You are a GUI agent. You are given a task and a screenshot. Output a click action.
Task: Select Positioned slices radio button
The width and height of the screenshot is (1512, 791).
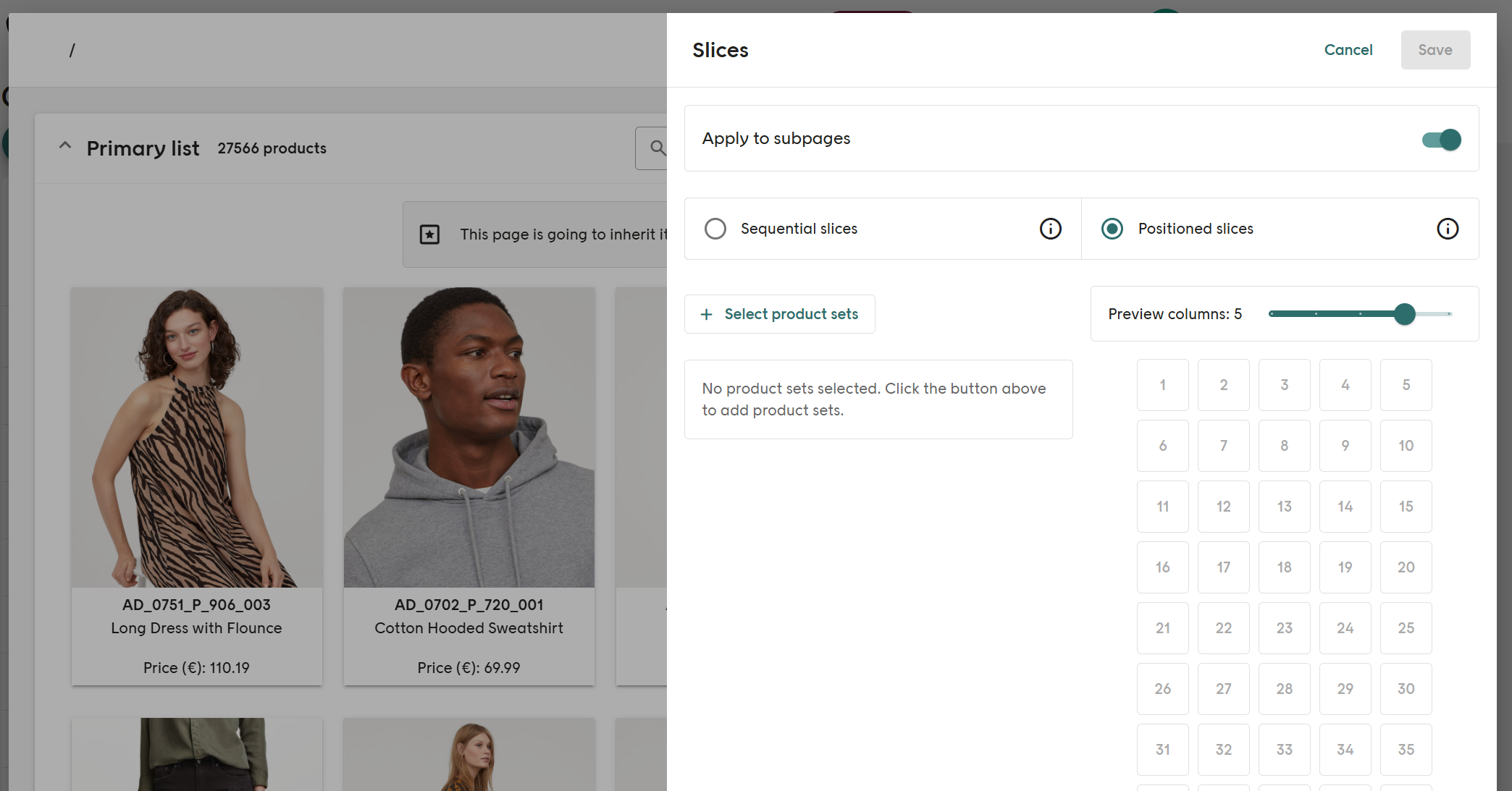pyautogui.click(x=1112, y=229)
